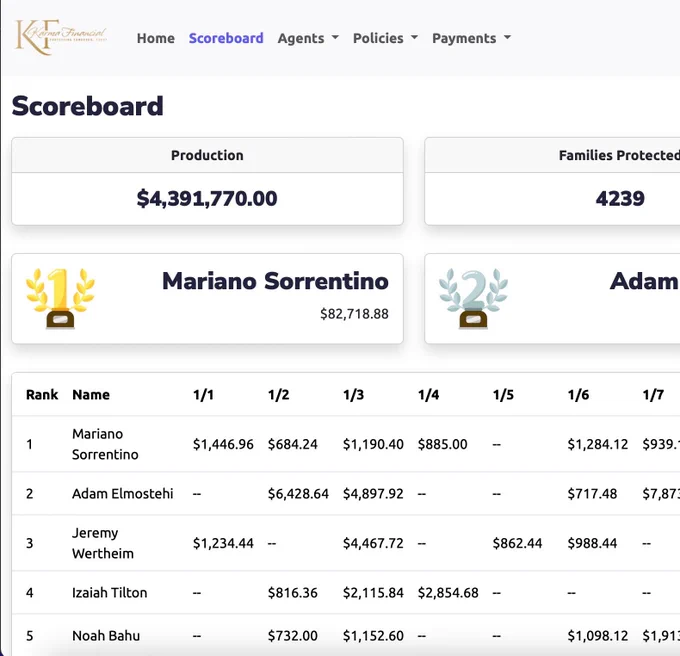Select the $82,718.88 total amount
Viewport: 680px width, 656px height.
[x=354, y=314]
